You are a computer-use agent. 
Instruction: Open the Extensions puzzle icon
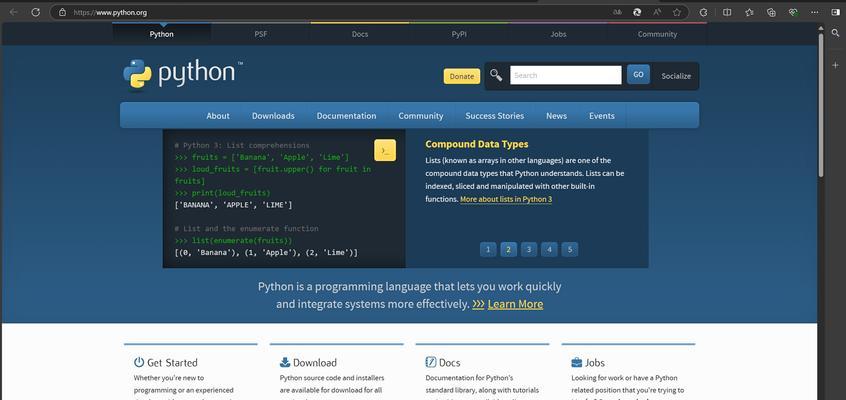pyautogui.click(x=704, y=12)
